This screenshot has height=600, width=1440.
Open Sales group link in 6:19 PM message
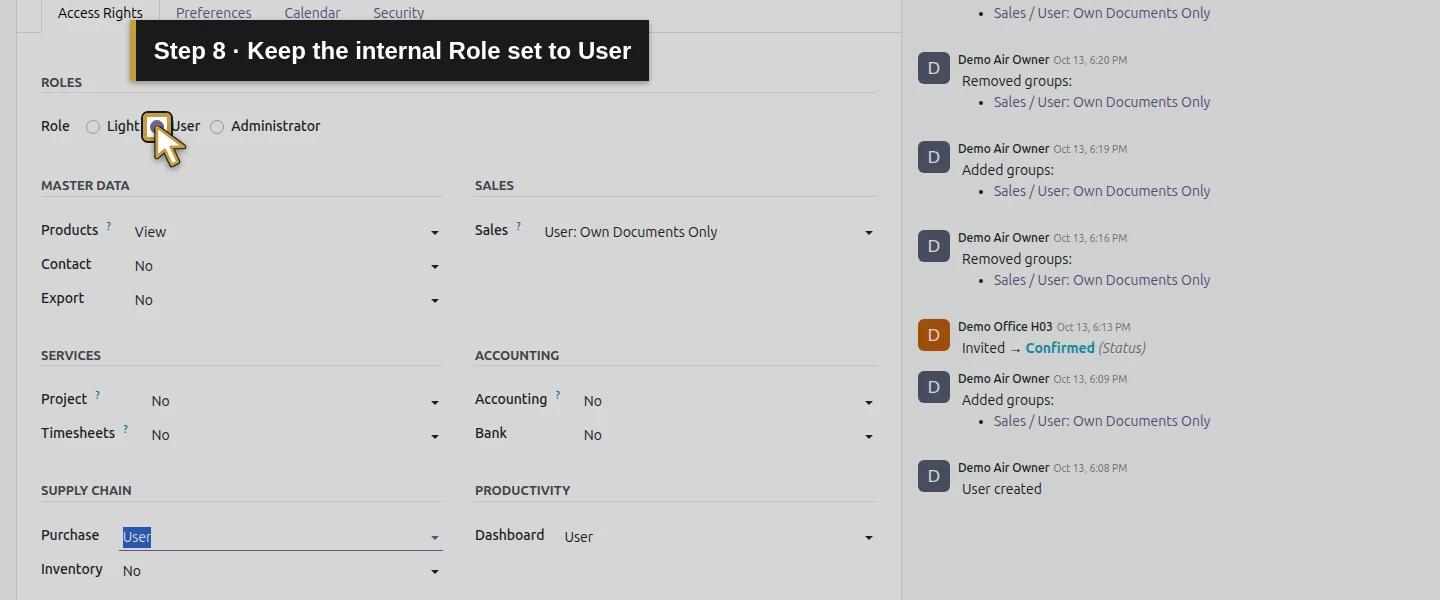click(x=1102, y=191)
